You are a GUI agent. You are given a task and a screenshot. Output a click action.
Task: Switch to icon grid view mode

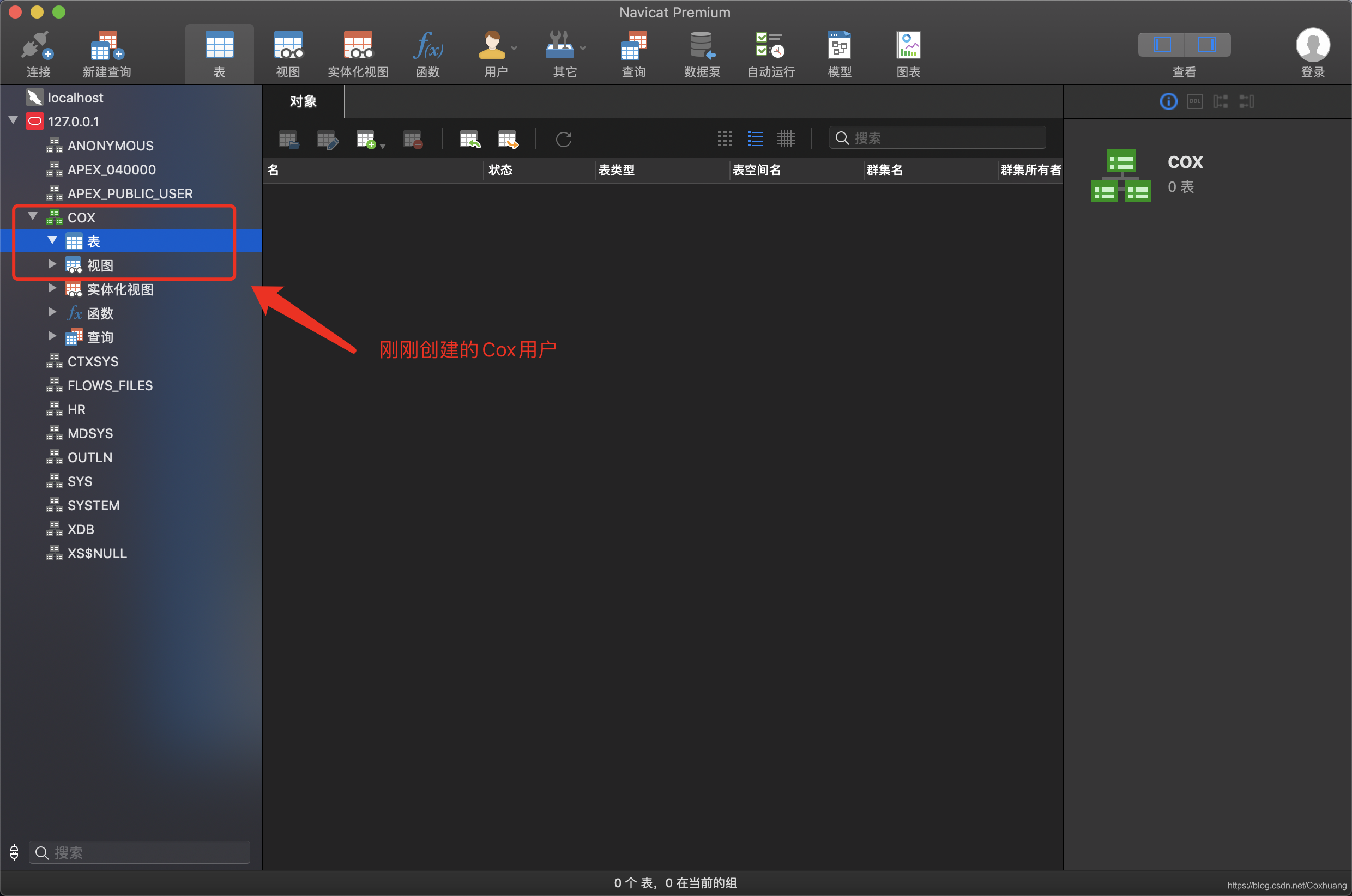(x=725, y=138)
